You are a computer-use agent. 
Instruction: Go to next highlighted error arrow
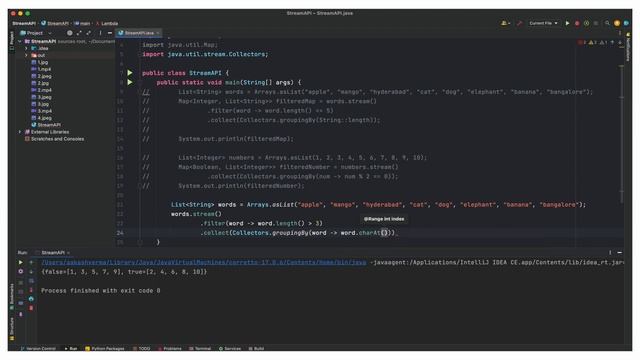coord(620,42)
